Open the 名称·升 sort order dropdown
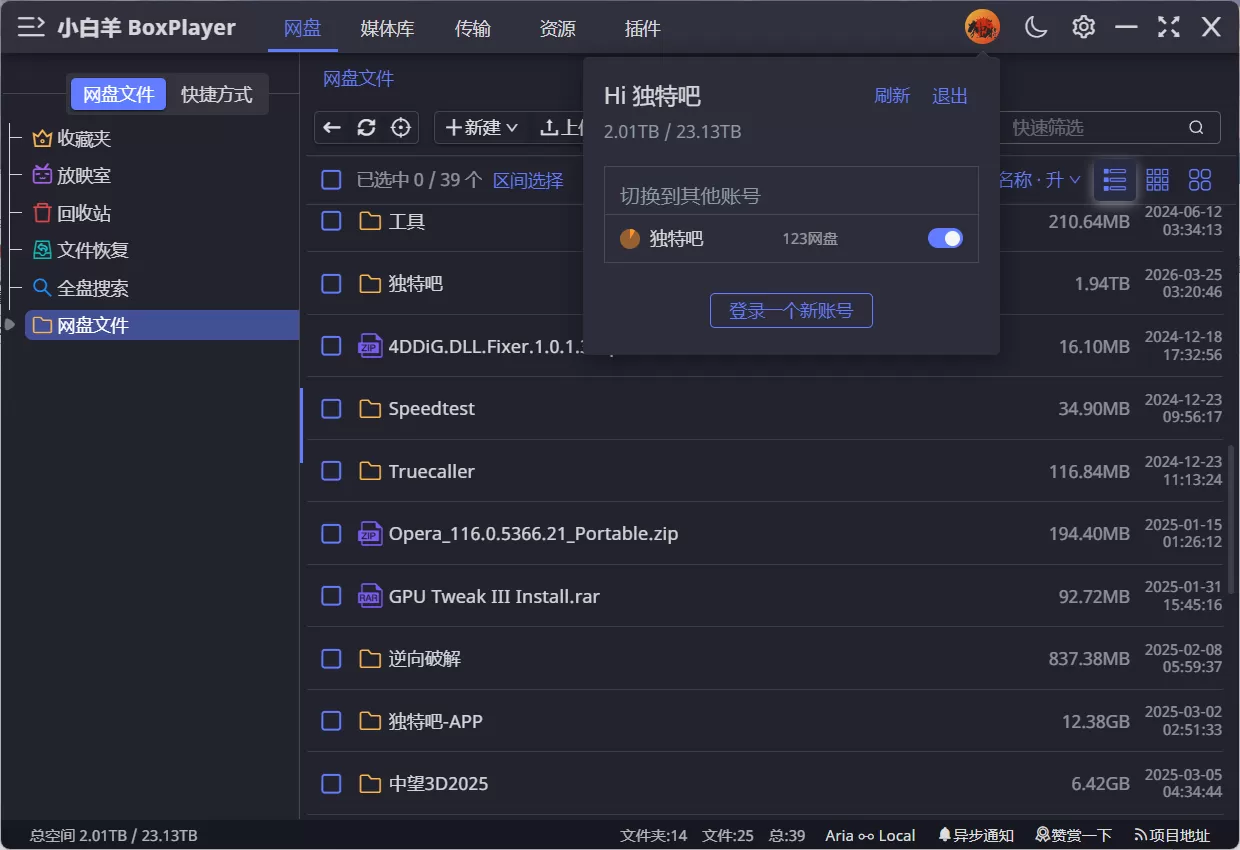This screenshot has width=1240, height=850. click(x=1040, y=179)
